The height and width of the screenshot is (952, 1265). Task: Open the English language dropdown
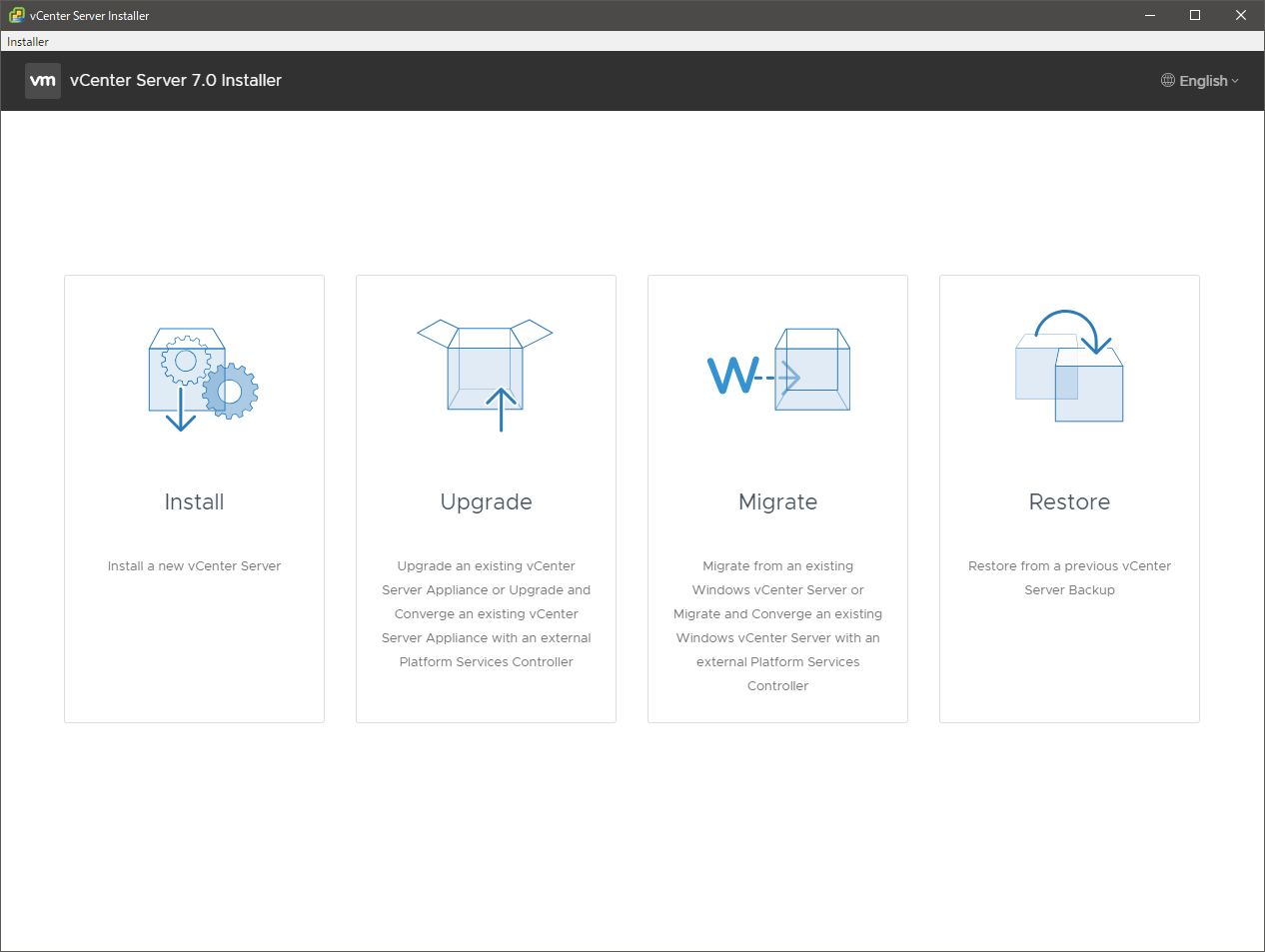[1202, 81]
